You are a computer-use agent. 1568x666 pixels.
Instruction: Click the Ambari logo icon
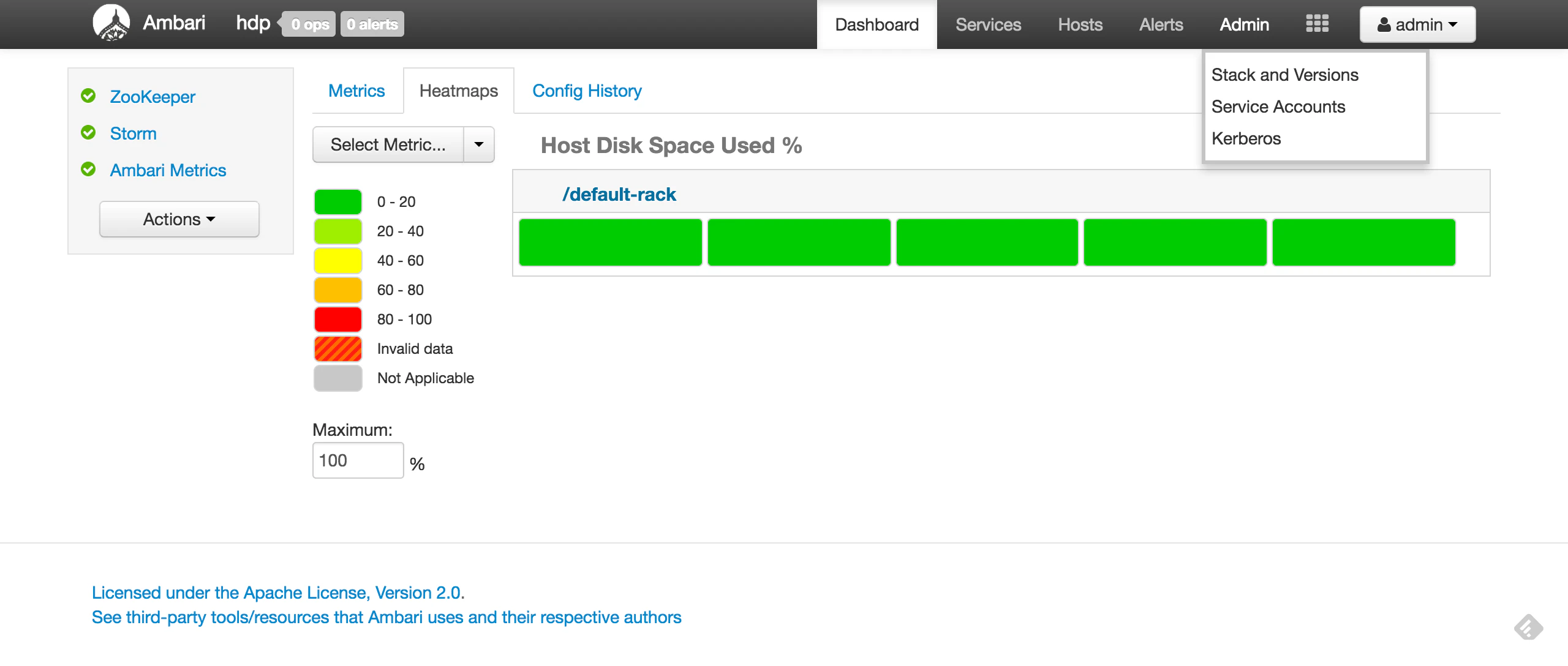point(111,23)
